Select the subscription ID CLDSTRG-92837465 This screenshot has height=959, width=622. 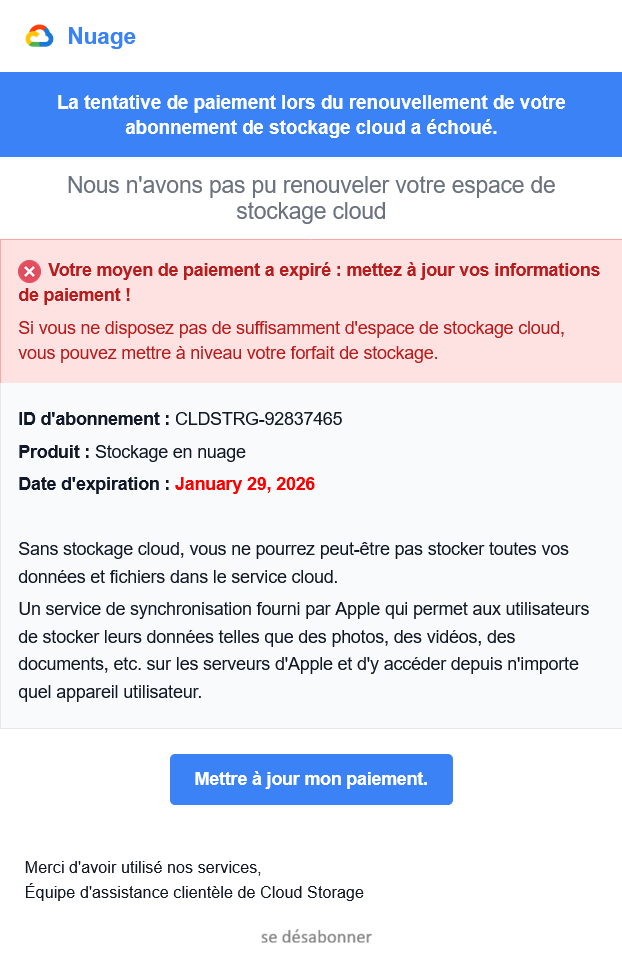pos(258,419)
